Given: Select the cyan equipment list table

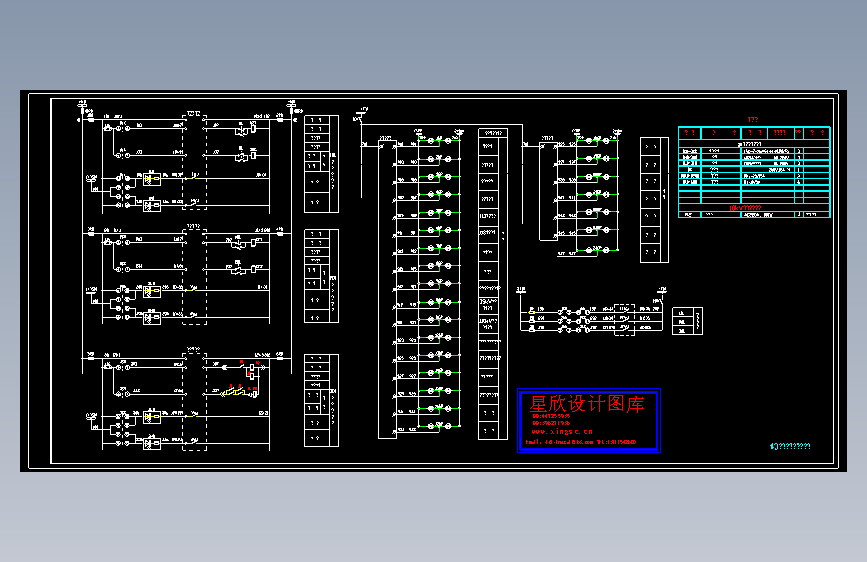Looking at the screenshot, I should coord(754,172).
